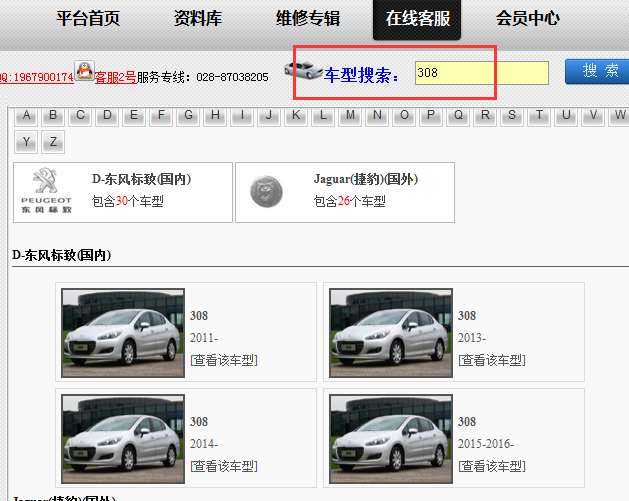Filter brands by letter H
Image resolution: width=629 pixels, height=501 pixels.
coord(215,116)
